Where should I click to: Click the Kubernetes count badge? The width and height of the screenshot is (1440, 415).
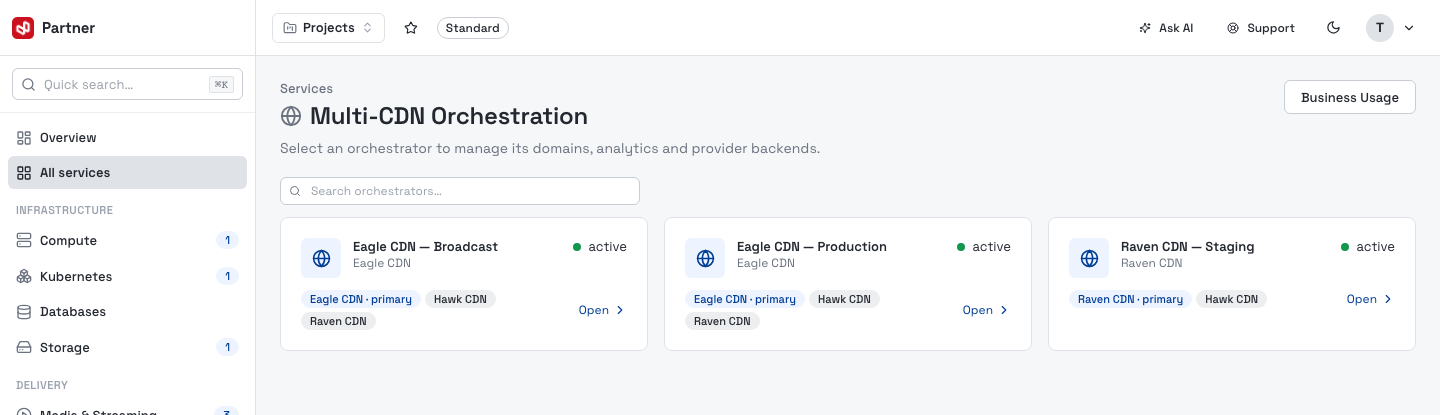point(228,276)
